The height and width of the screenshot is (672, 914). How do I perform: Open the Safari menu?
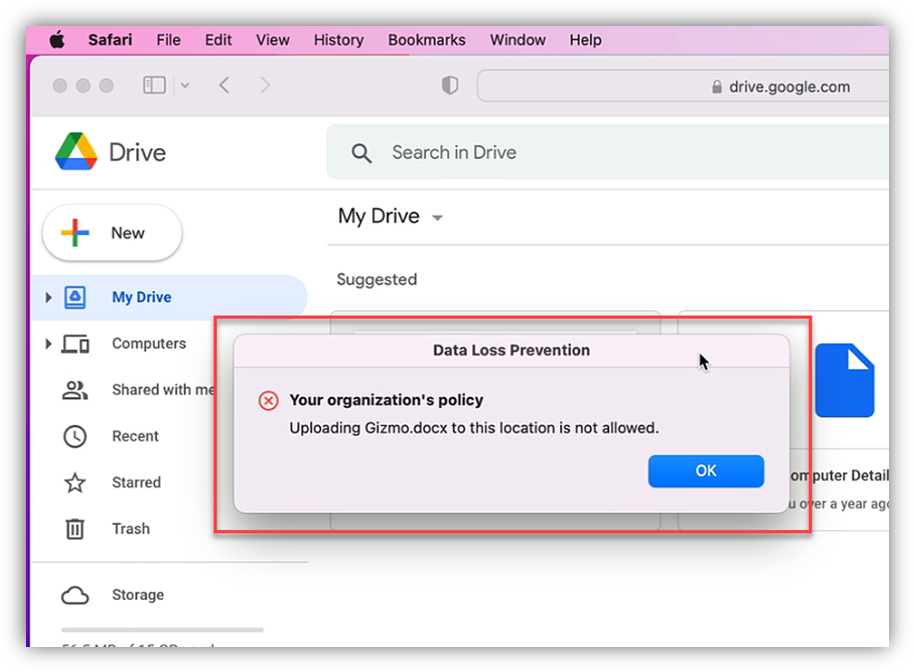[x=110, y=40]
